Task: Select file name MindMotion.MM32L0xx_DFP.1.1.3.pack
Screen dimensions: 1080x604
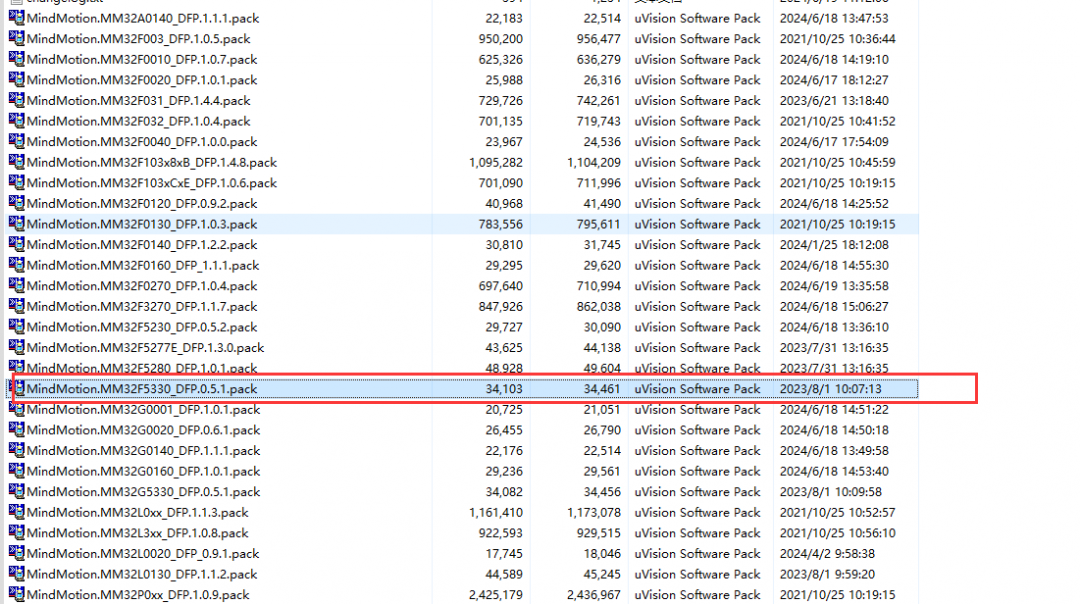Action: (138, 512)
